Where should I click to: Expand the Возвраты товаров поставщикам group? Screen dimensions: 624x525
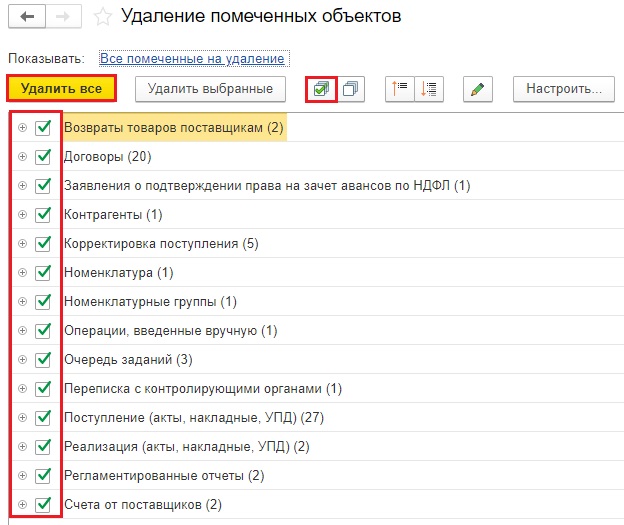point(22,128)
